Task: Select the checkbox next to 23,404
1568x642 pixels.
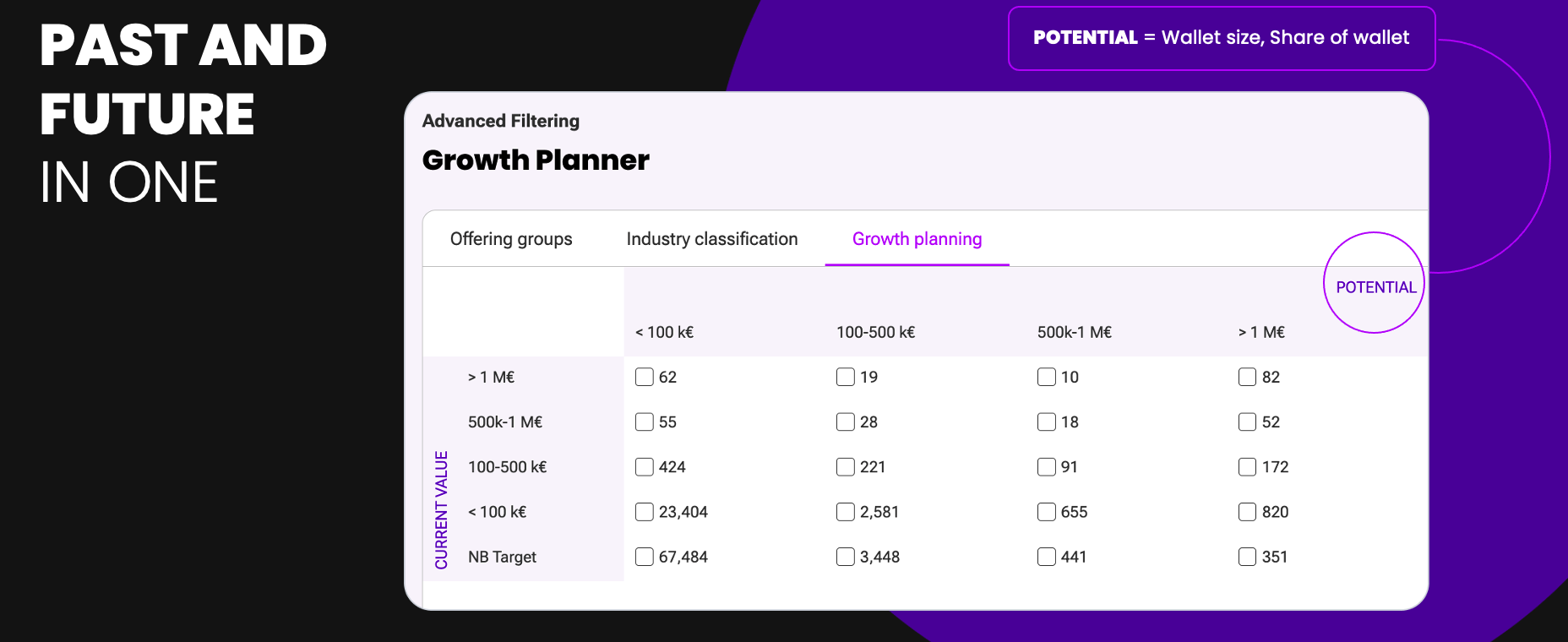Action: 645,511
